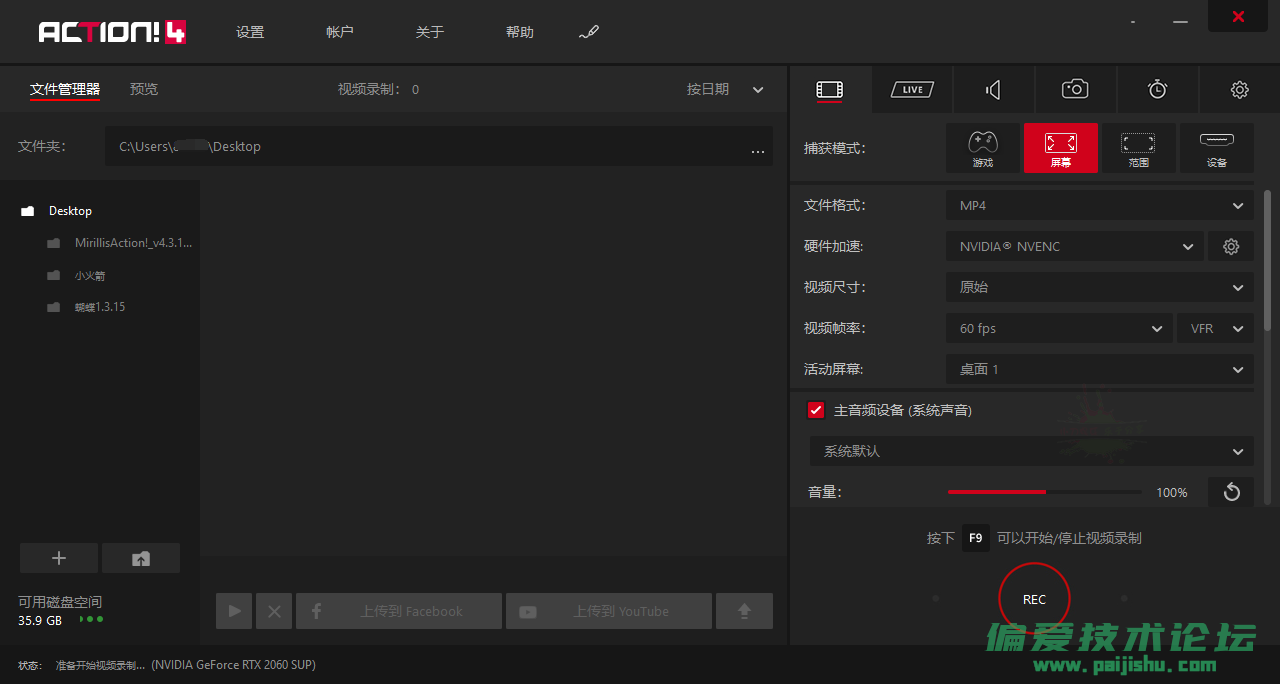The image size is (1280, 684).
Task: Open the 60 fps frame rate dropdown
Action: (x=1059, y=328)
